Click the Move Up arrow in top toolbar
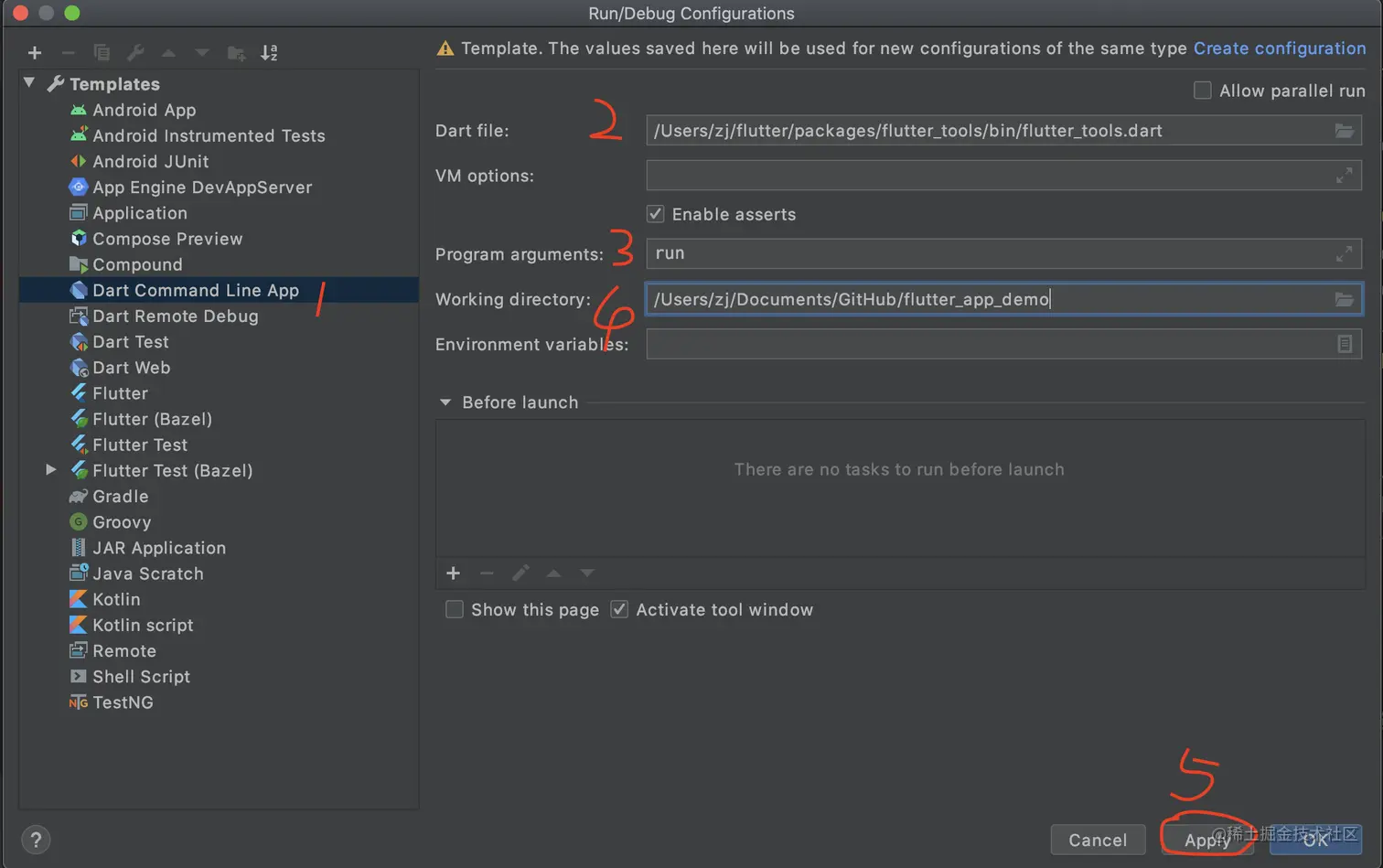The height and width of the screenshot is (868, 1383). point(168,53)
